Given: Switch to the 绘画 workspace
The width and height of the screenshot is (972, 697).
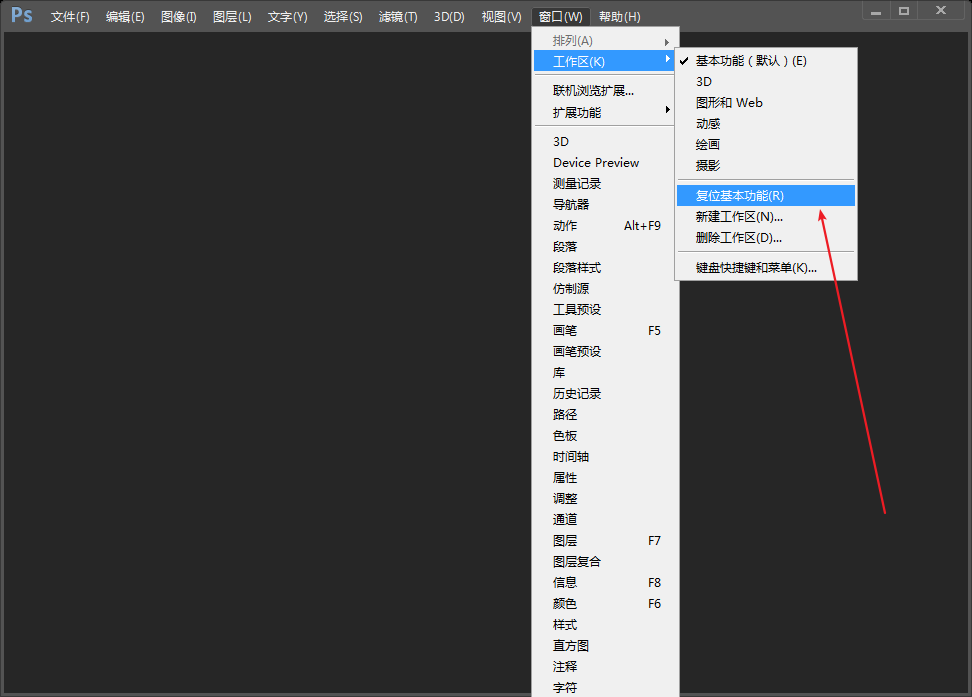Looking at the screenshot, I should [x=705, y=144].
